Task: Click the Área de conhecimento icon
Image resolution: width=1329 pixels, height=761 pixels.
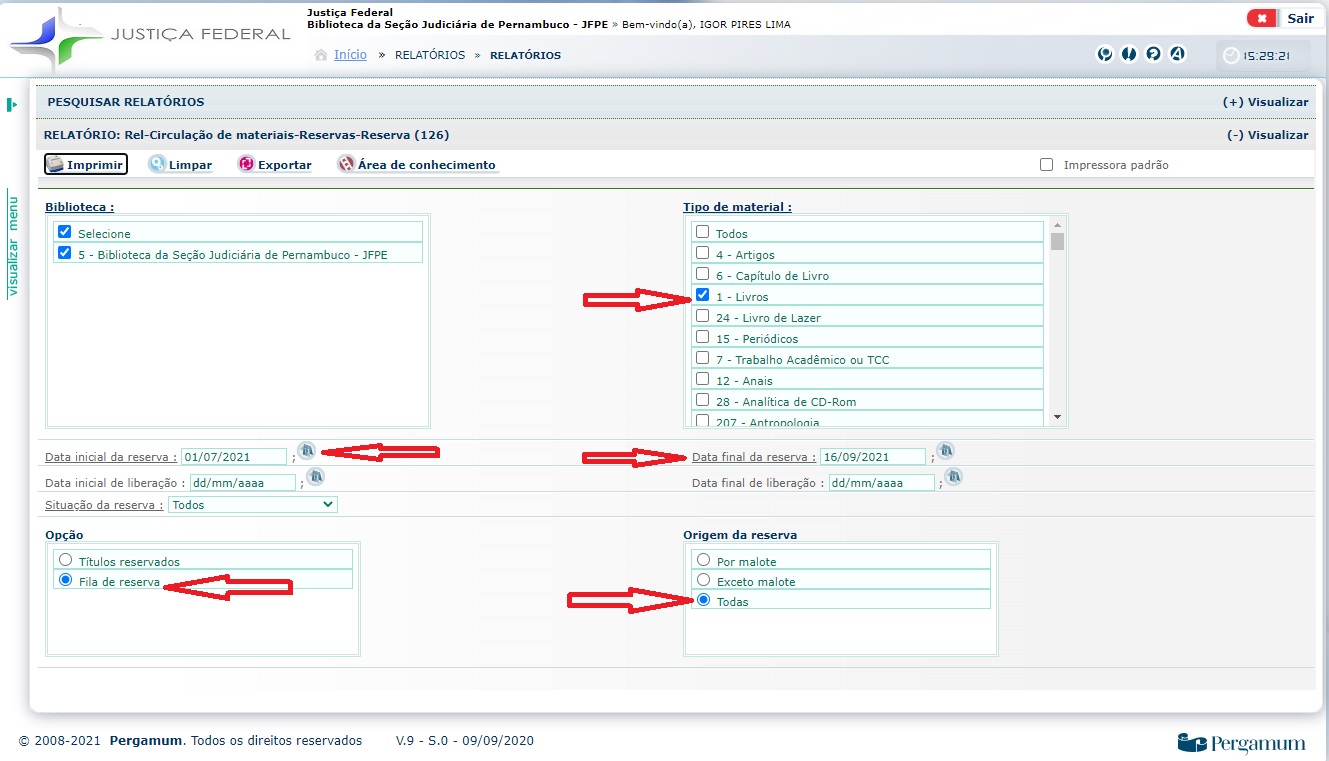Action: (x=346, y=164)
